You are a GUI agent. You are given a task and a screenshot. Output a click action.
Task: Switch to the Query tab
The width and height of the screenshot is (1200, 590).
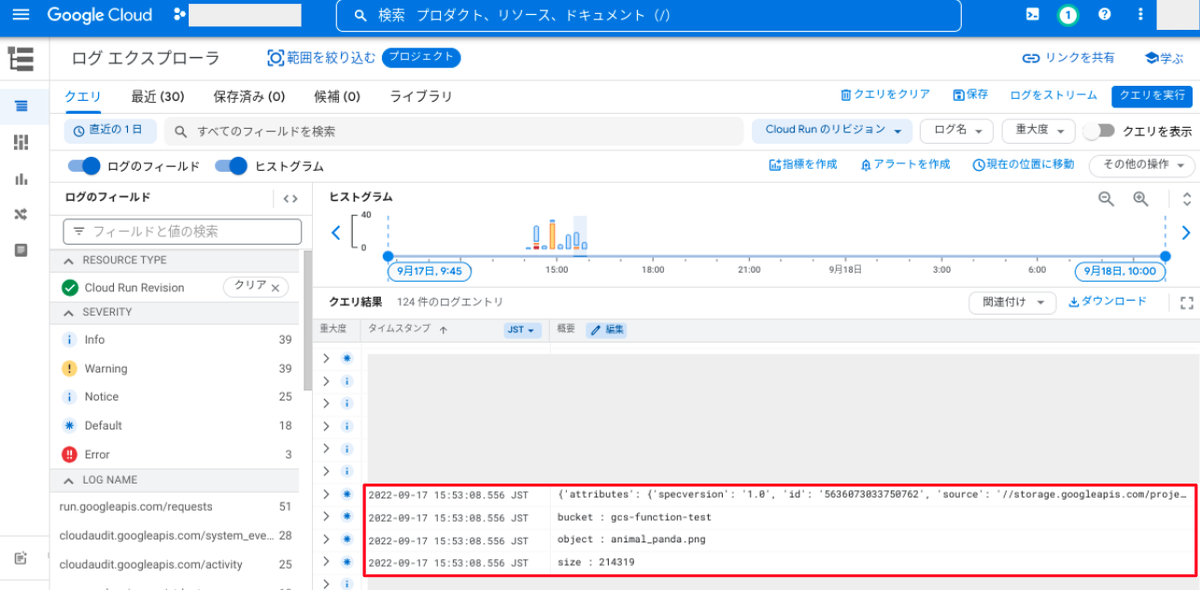pos(83,96)
